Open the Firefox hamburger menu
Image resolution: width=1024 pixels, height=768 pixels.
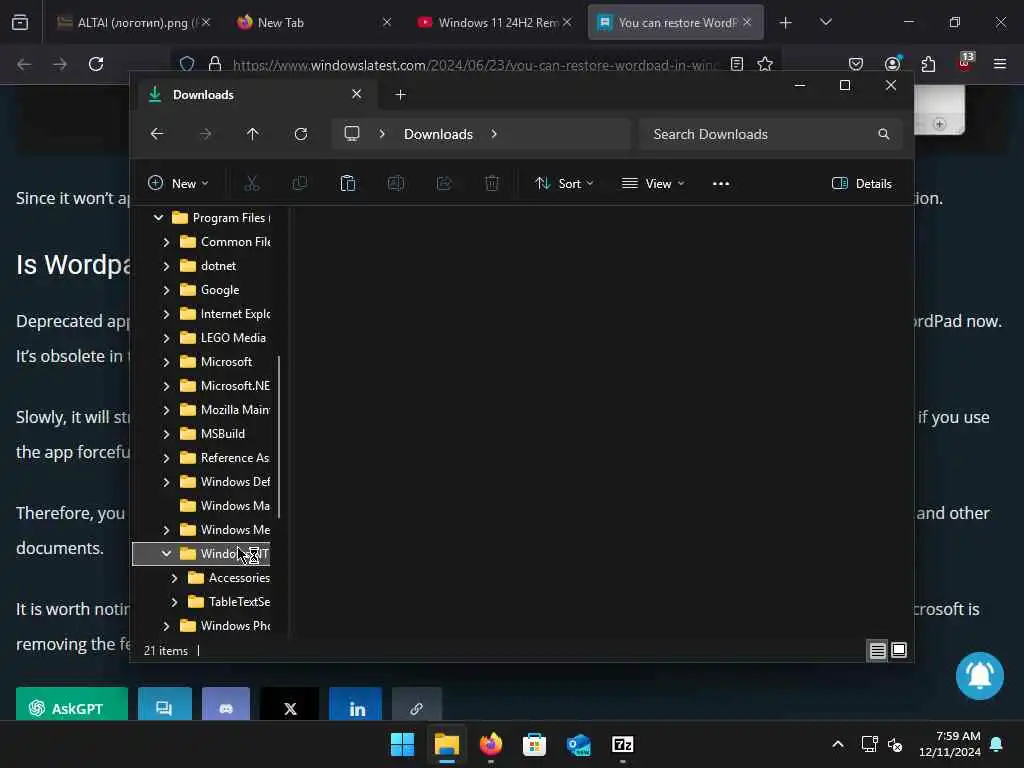coord(1000,64)
